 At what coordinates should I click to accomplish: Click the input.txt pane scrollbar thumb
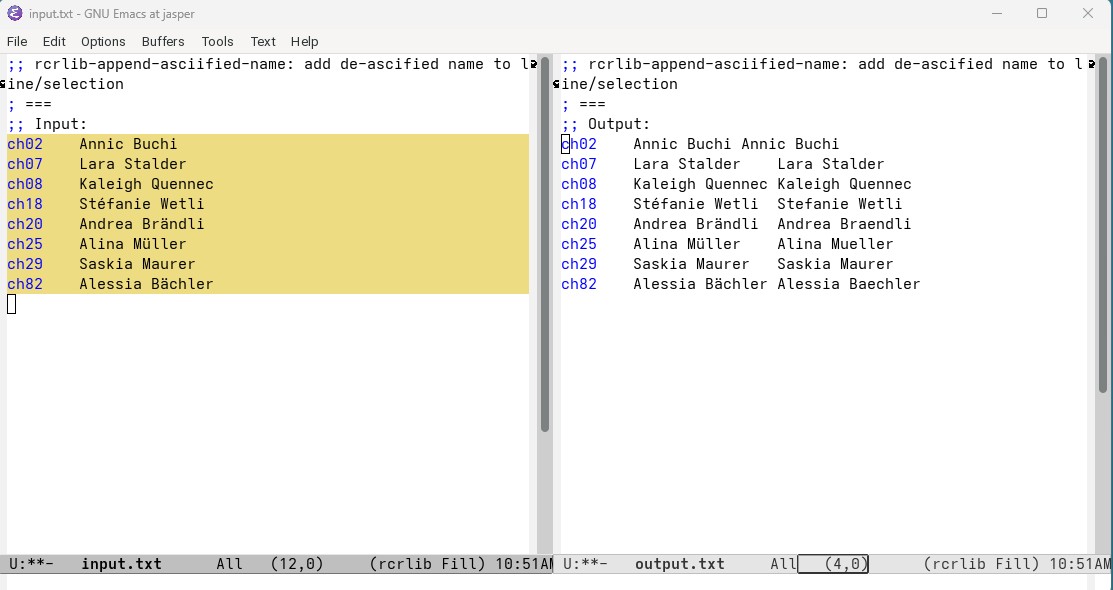point(544,244)
